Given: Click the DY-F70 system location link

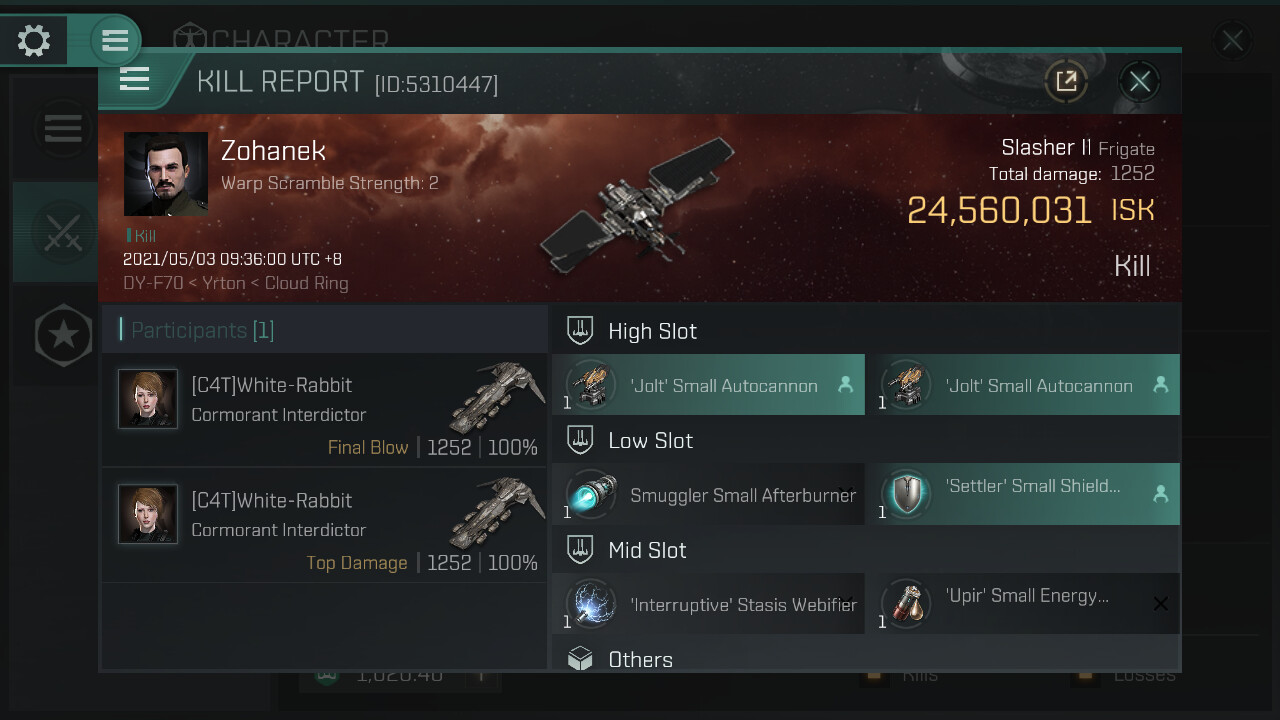Looking at the screenshot, I should click(x=153, y=283).
